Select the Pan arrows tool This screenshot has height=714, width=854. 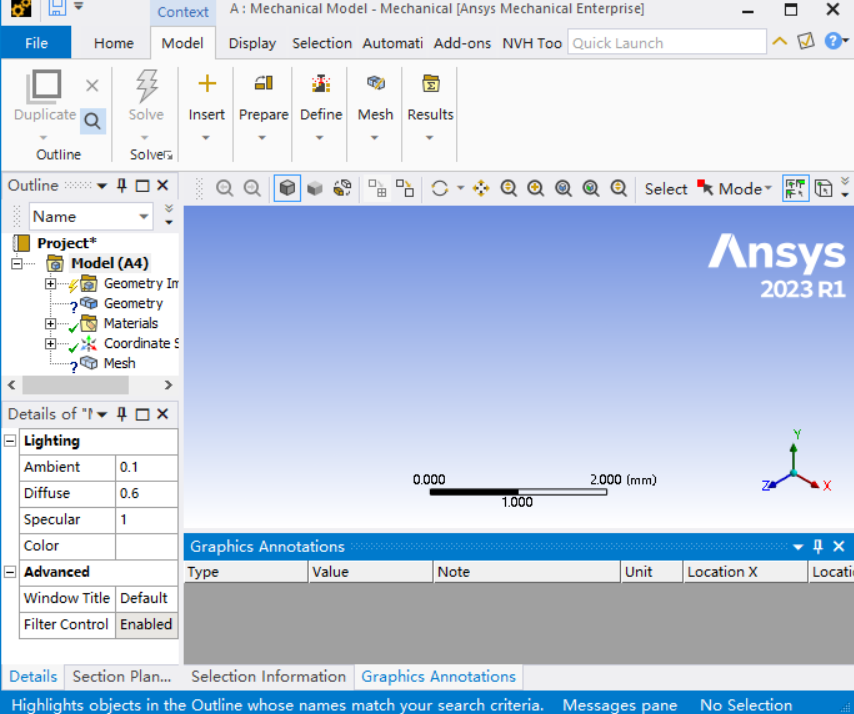(x=481, y=188)
